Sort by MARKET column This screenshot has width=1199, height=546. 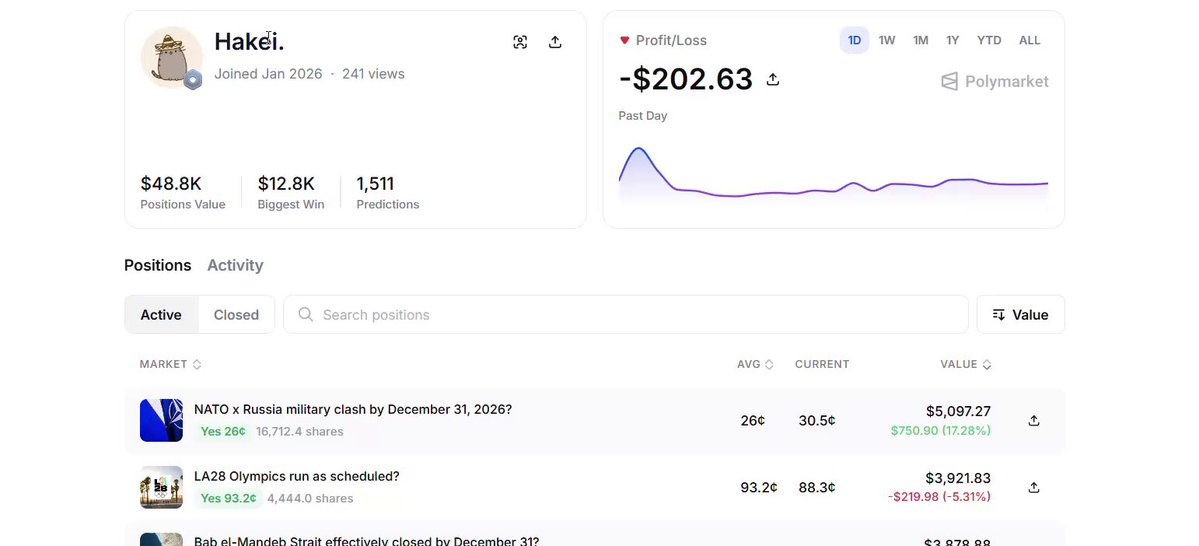[171, 364]
